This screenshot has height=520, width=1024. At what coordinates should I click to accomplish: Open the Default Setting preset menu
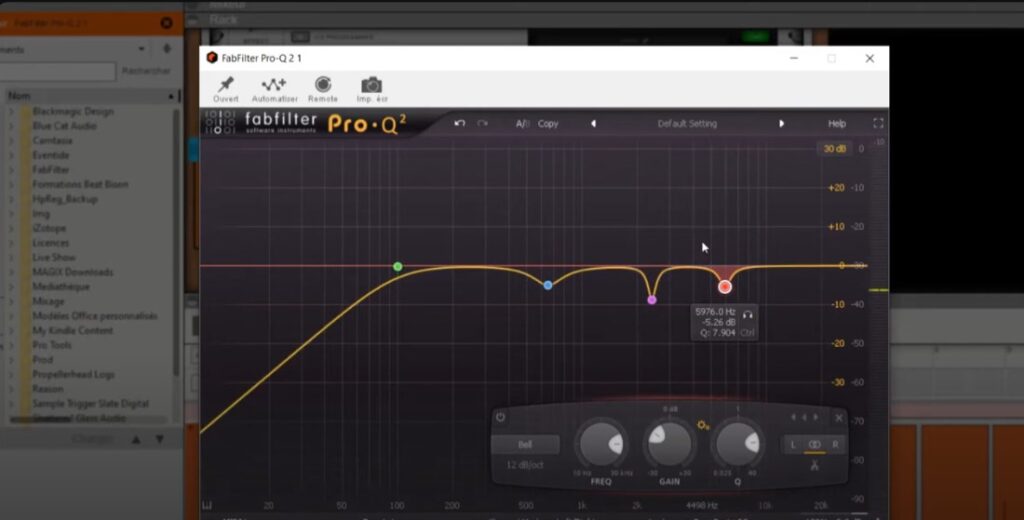pyautogui.click(x=687, y=123)
